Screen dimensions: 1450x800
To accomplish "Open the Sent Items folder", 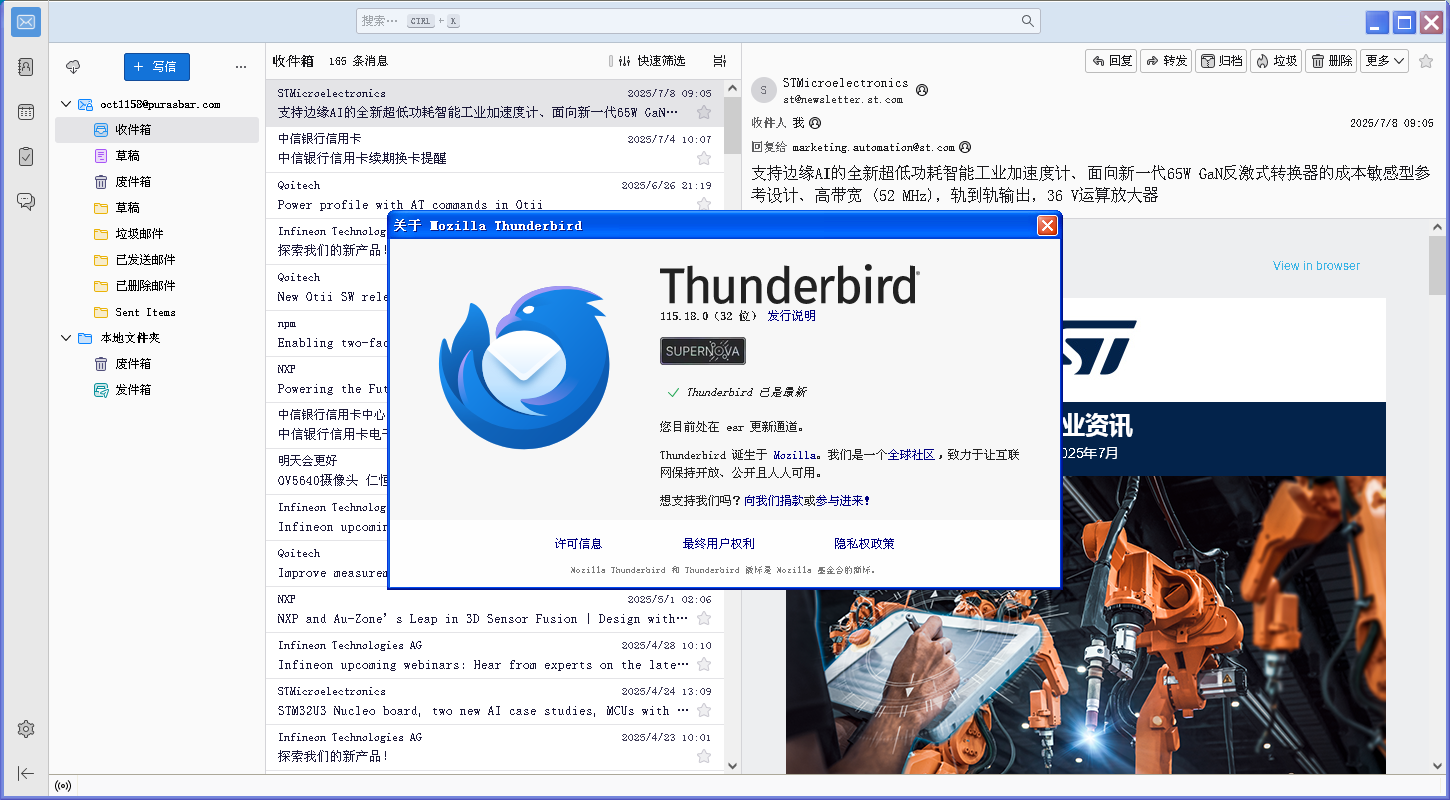I will coord(157,312).
